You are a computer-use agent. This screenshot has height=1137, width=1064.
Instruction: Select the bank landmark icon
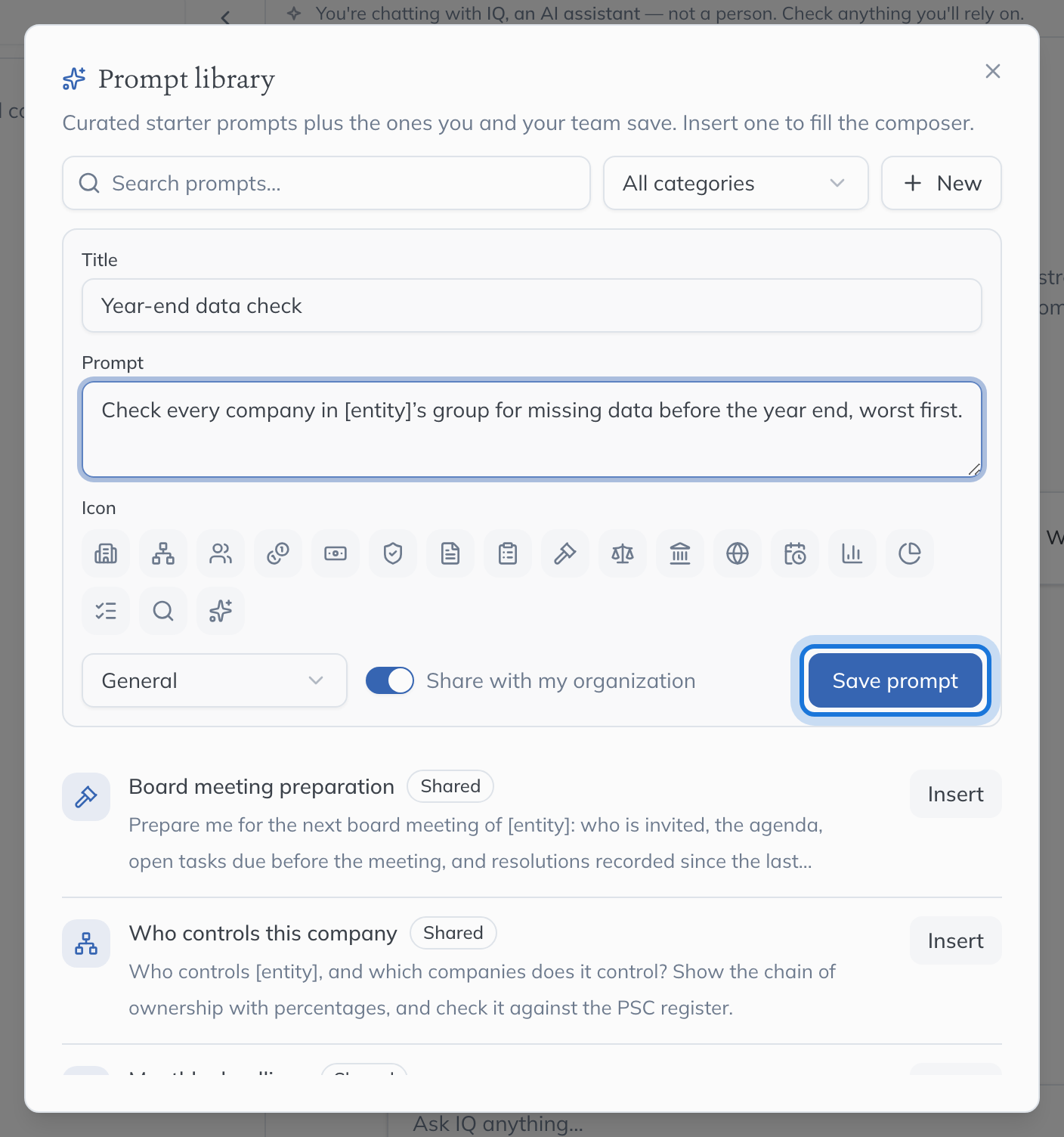tap(680, 553)
